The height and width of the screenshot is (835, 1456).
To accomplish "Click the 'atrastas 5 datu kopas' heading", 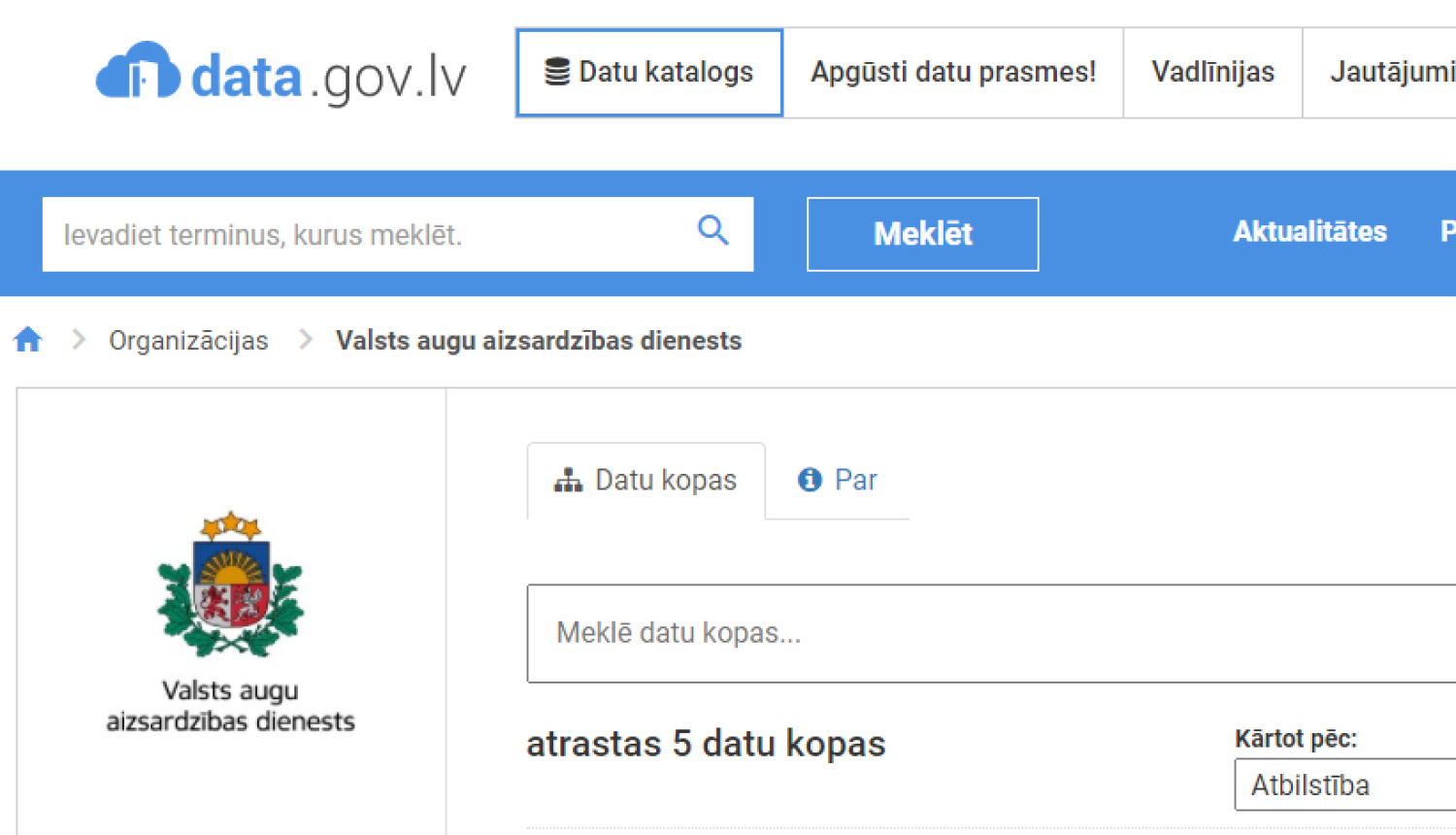I will pyautogui.click(x=706, y=744).
